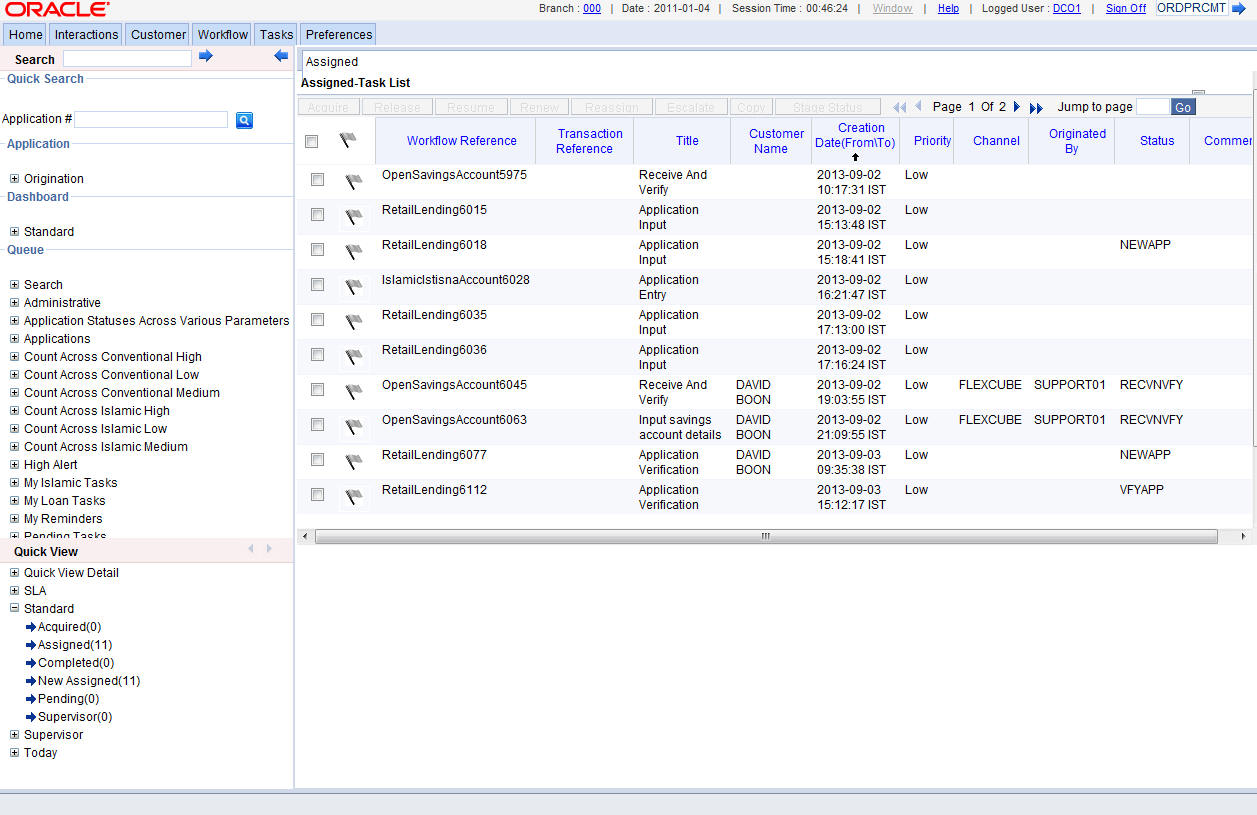Click the Search text field in left panel
1257x815 pixels.
[127, 59]
